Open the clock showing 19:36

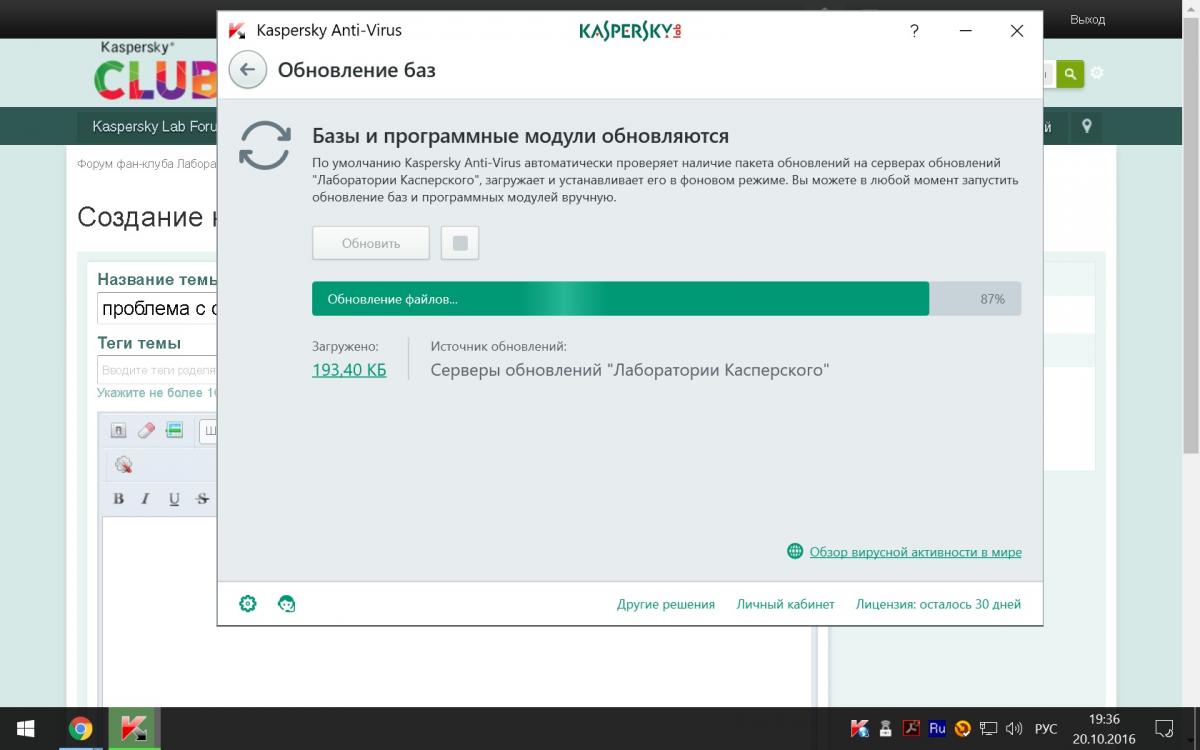1104,729
